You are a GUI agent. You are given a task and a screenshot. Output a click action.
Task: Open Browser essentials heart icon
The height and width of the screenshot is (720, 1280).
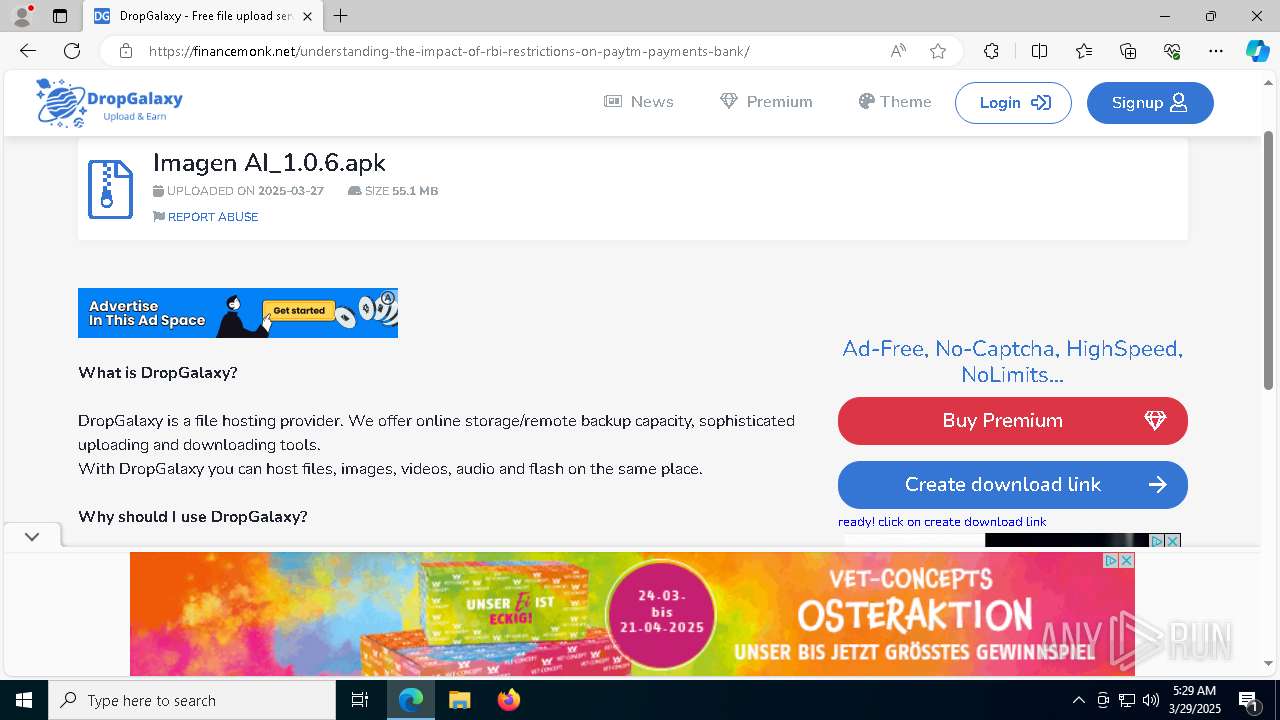click(1172, 51)
